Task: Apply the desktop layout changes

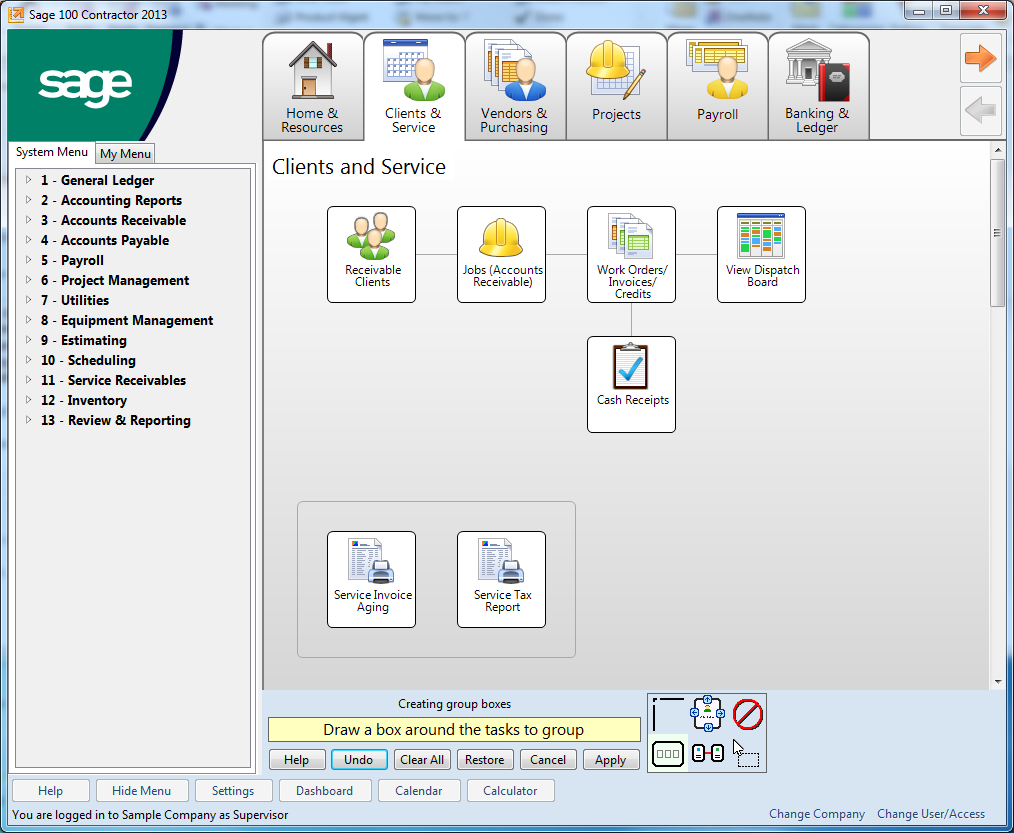Action: coord(610,759)
